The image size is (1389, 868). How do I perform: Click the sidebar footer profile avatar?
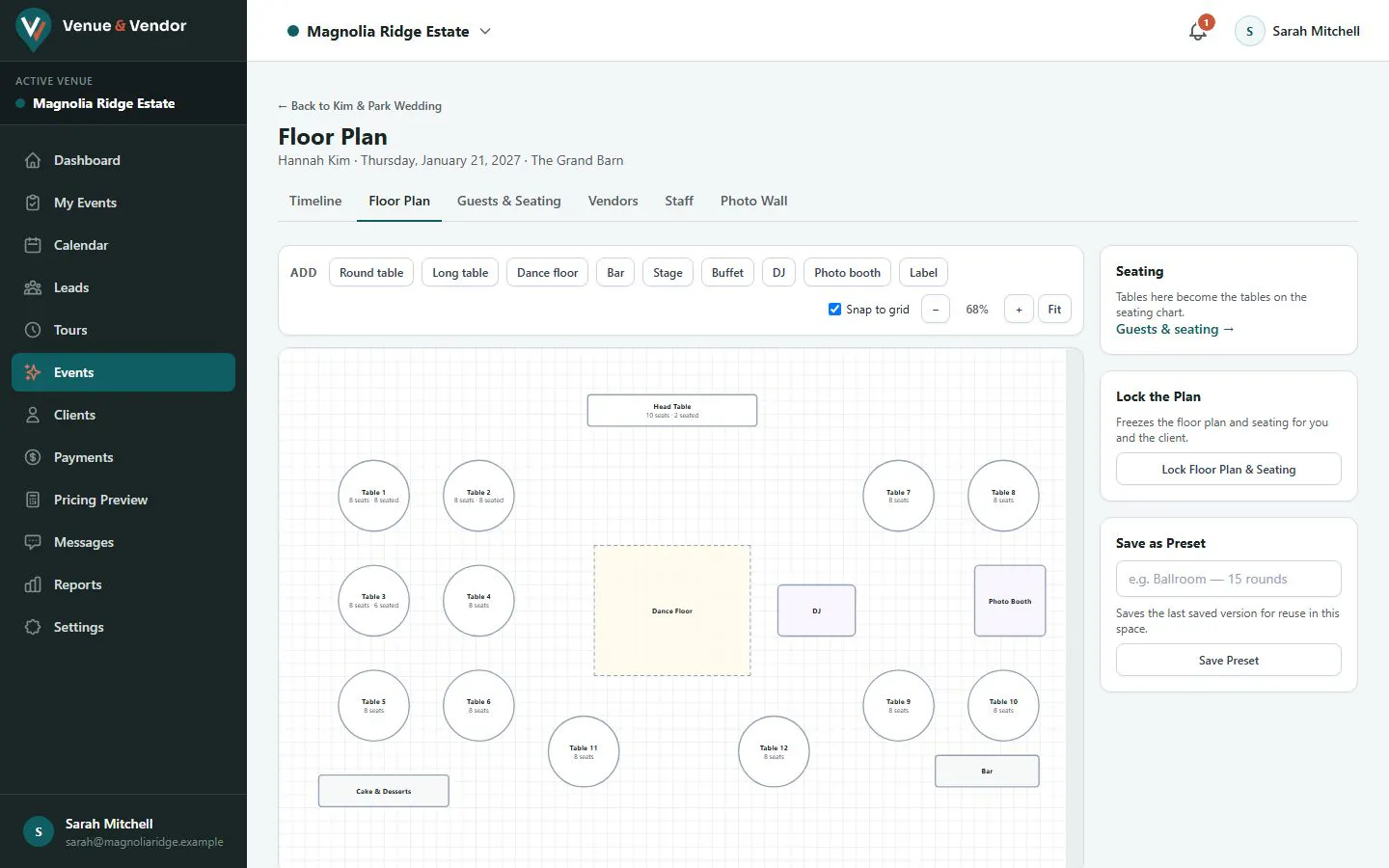pos(39,831)
